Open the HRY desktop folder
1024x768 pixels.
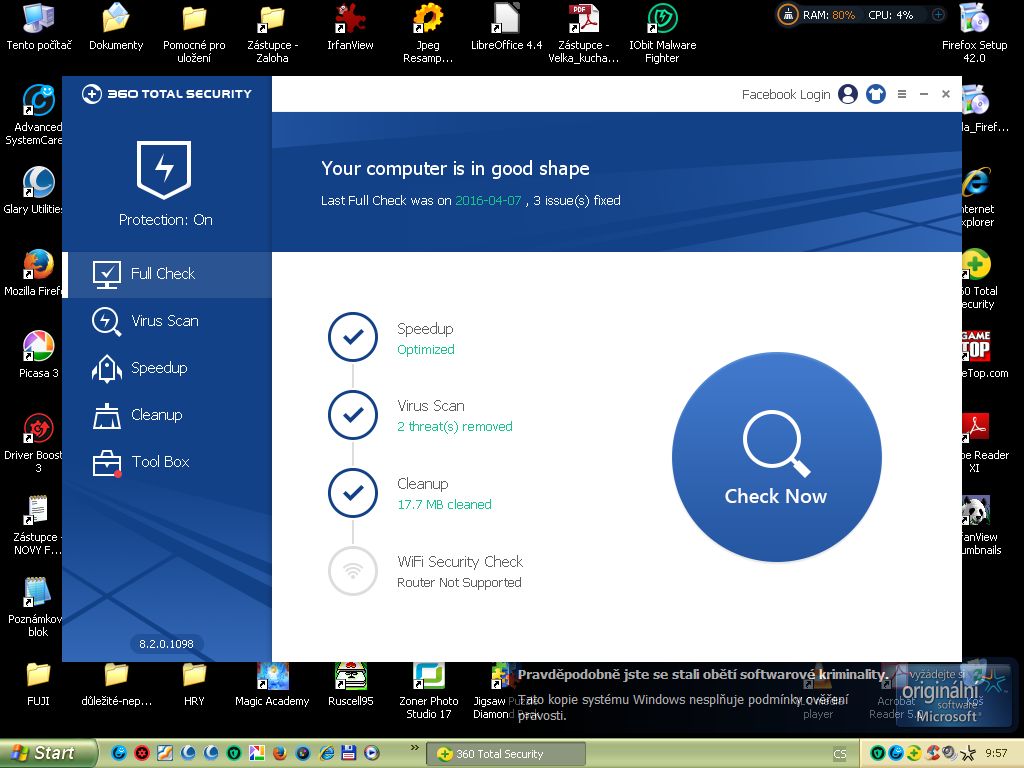(194, 683)
